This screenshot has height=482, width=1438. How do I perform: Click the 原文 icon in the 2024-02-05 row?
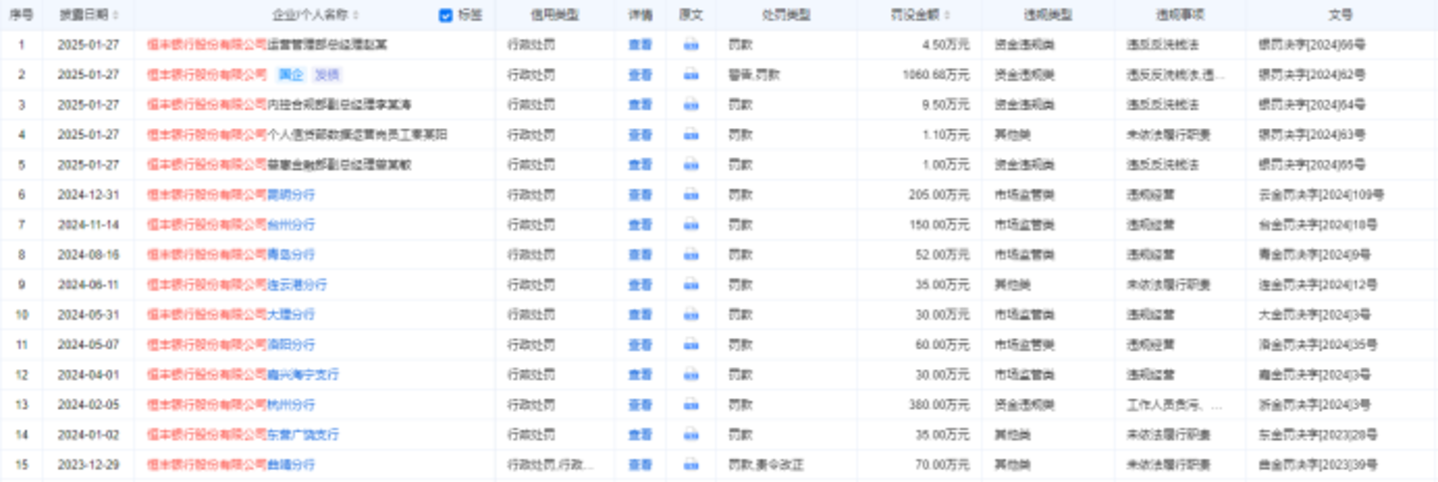[x=691, y=405]
